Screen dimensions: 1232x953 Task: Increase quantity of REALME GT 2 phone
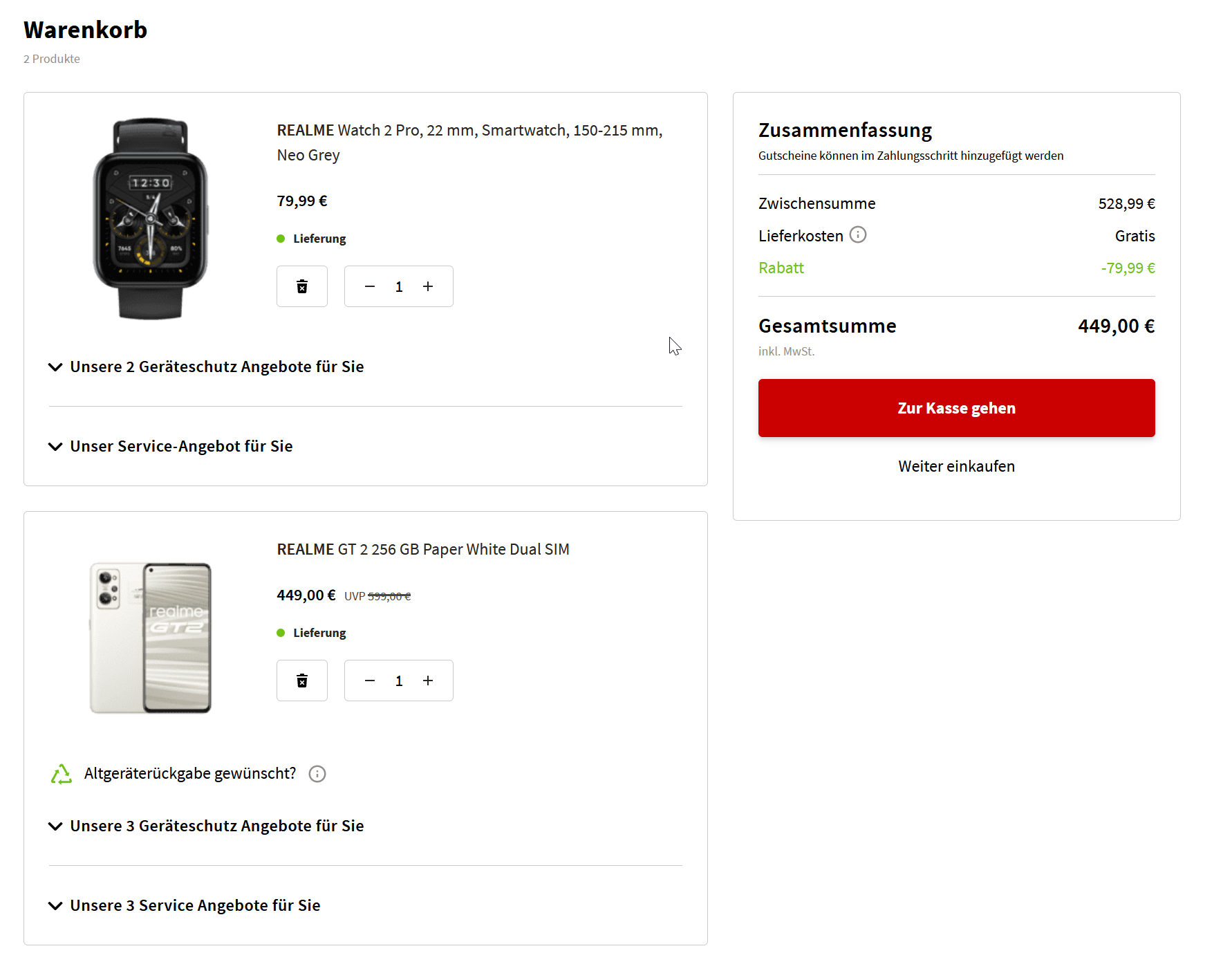pyautogui.click(x=428, y=681)
